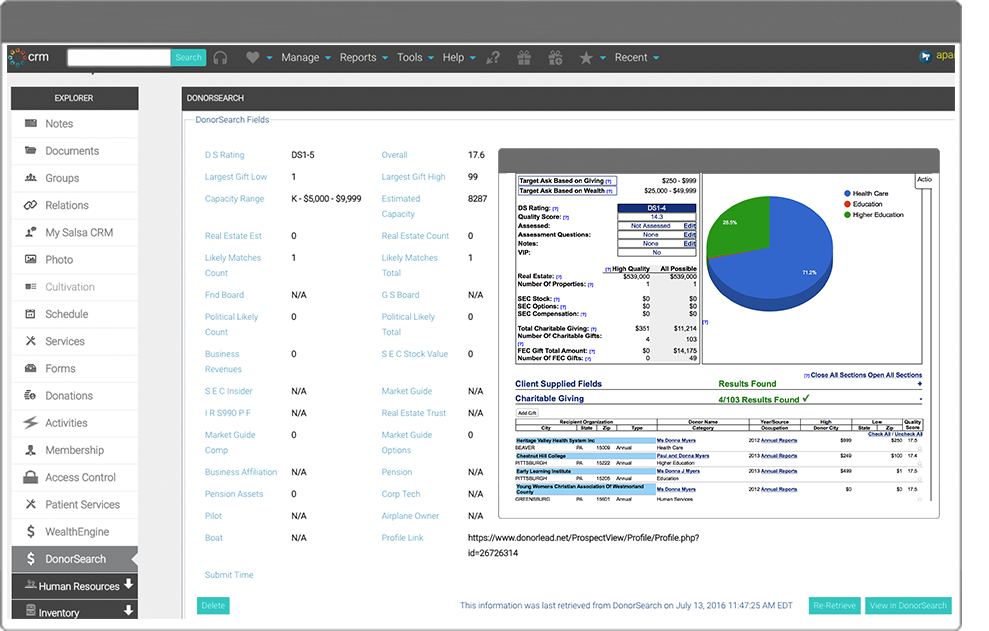
Task: Click the star bookmarks icon
Action: 586,57
